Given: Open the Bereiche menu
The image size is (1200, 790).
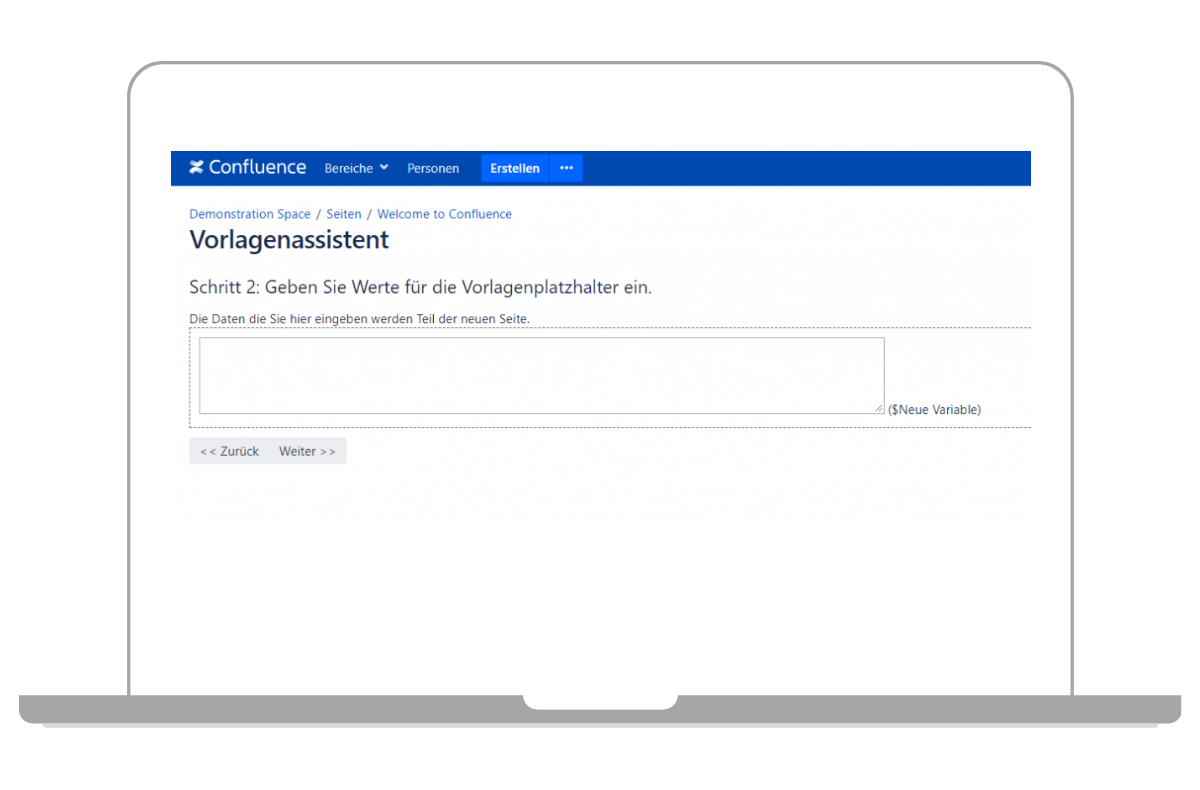Looking at the screenshot, I should (x=348, y=169).
